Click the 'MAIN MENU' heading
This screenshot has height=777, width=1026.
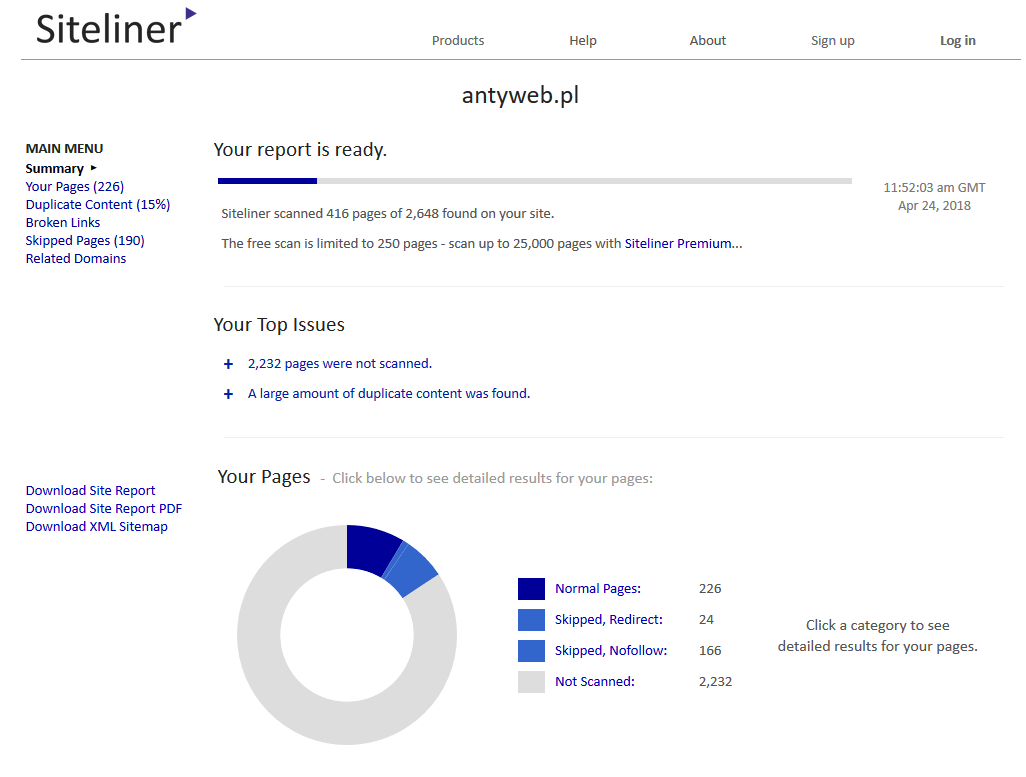coord(64,149)
